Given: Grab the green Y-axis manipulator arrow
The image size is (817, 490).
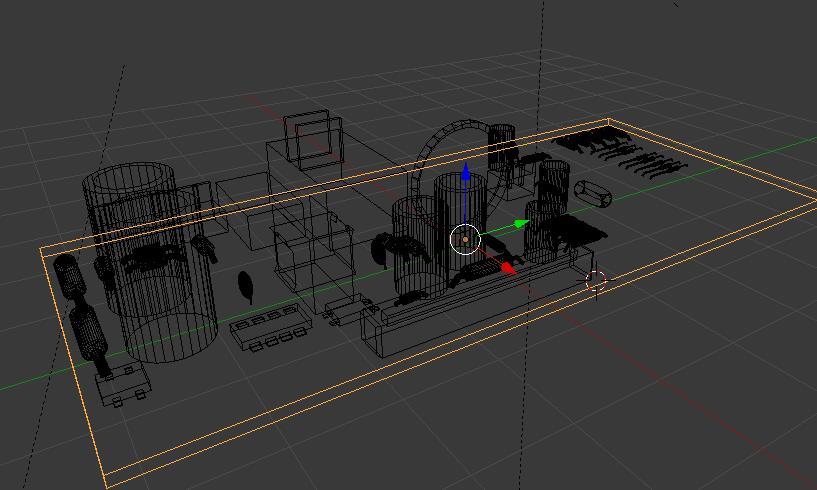Looking at the screenshot, I should (x=522, y=224).
